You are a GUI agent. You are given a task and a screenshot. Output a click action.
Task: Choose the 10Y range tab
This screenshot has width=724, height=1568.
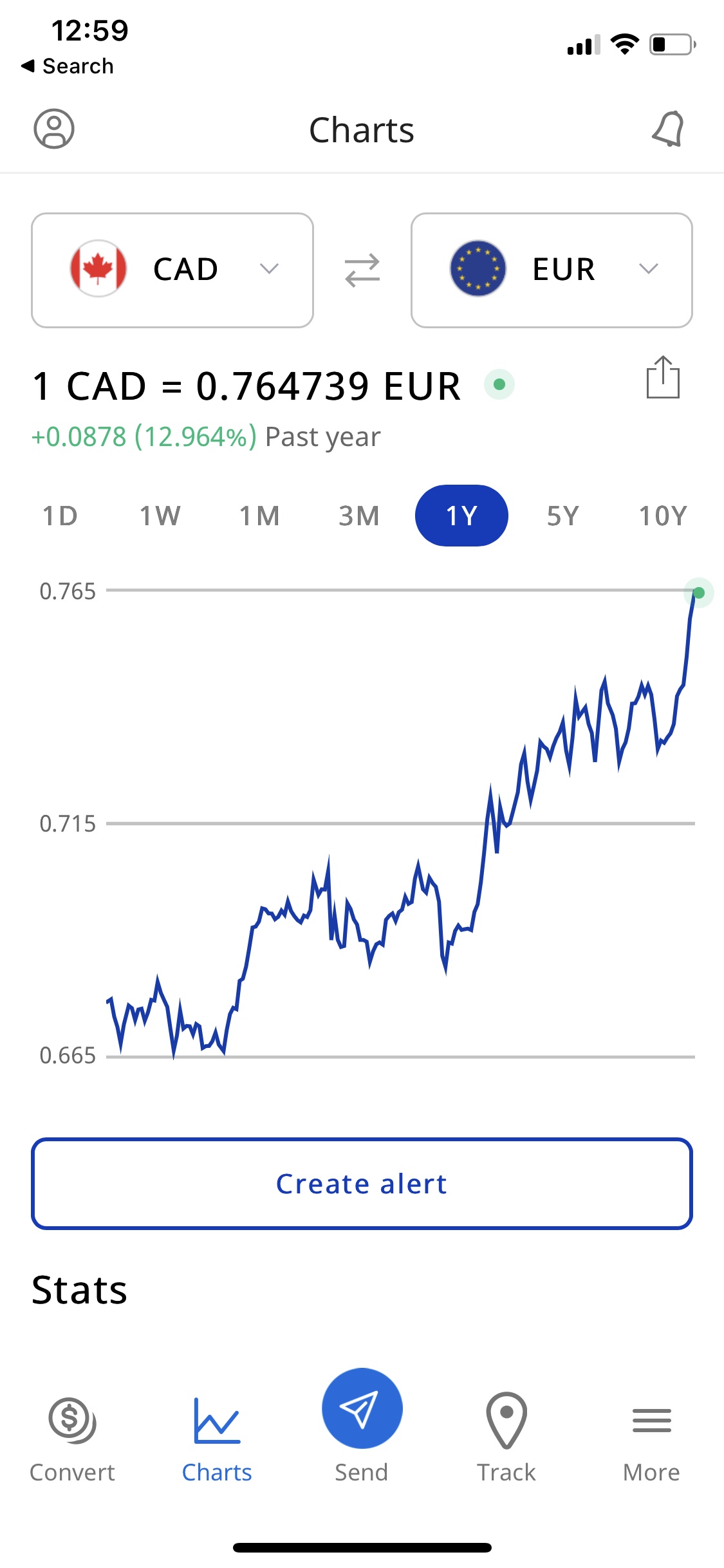663,516
